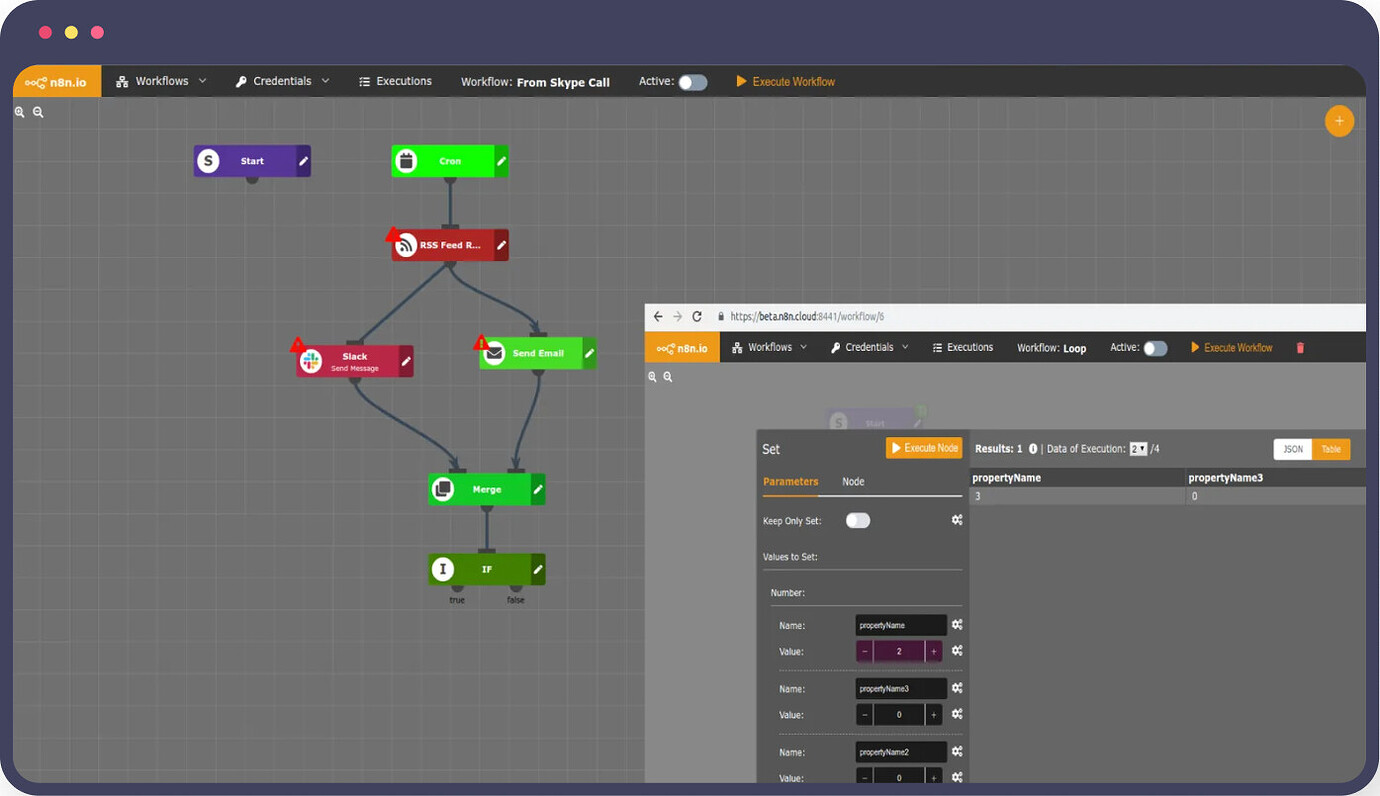The image size is (1380, 796).
Task: Reload the page in the browser window
Action: coord(697,316)
